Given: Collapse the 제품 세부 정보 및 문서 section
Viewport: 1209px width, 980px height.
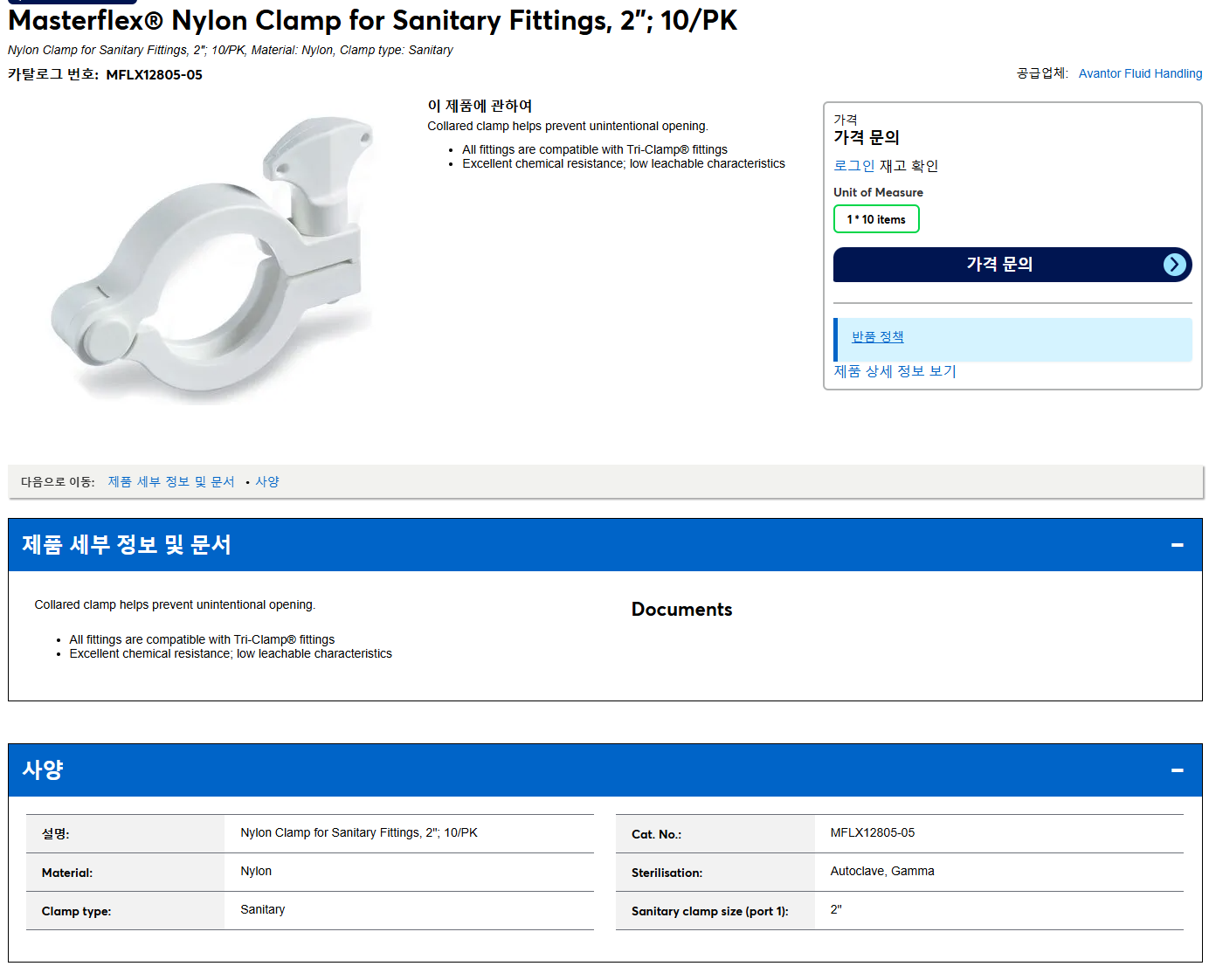Looking at the screenshot, I should pos(1178,545).
